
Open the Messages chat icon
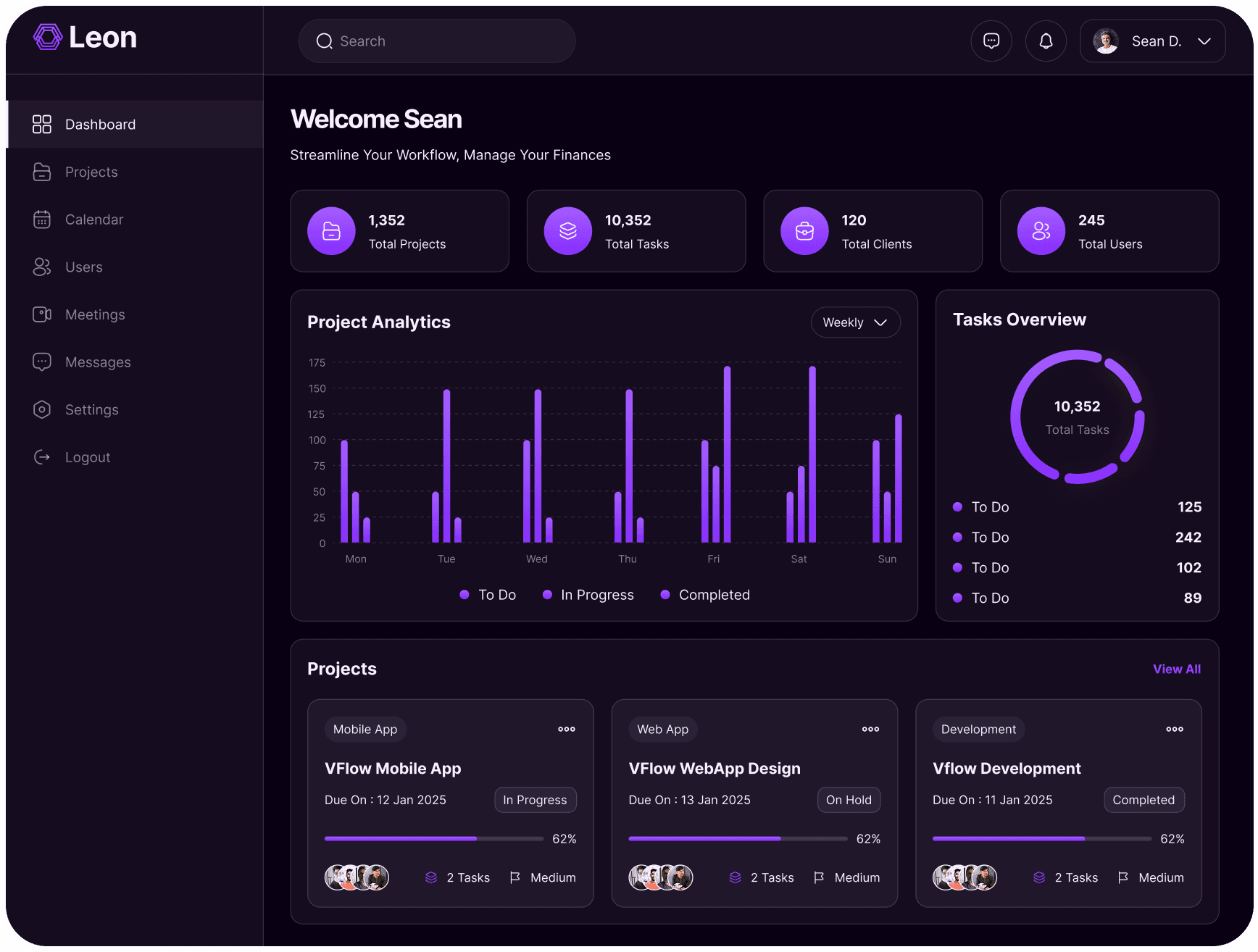tap(42, 362)
